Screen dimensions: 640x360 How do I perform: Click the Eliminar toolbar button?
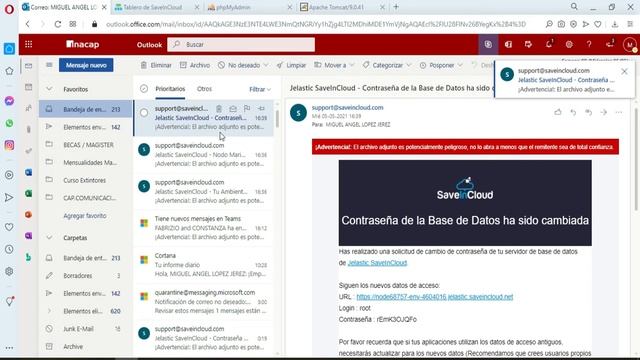point(156,65)
